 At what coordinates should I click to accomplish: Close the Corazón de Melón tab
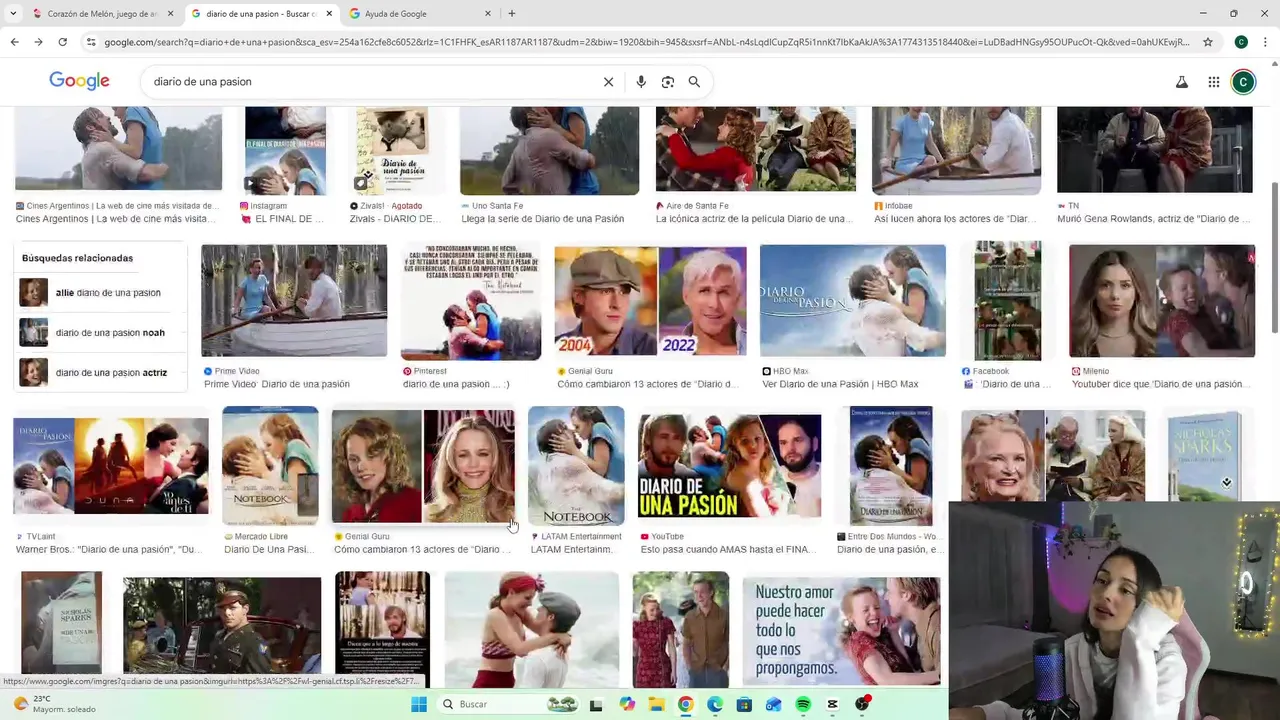coord(170,14)
